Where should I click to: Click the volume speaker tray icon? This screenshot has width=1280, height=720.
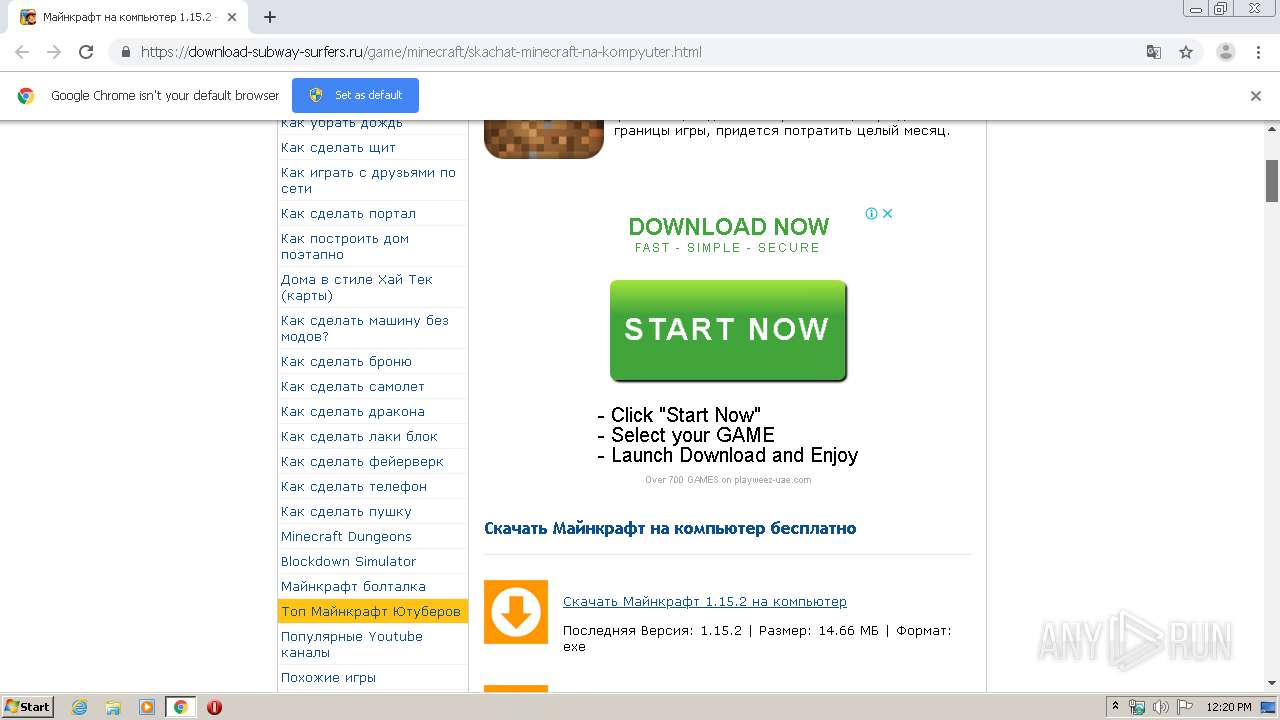click(x=1160, y=707)
